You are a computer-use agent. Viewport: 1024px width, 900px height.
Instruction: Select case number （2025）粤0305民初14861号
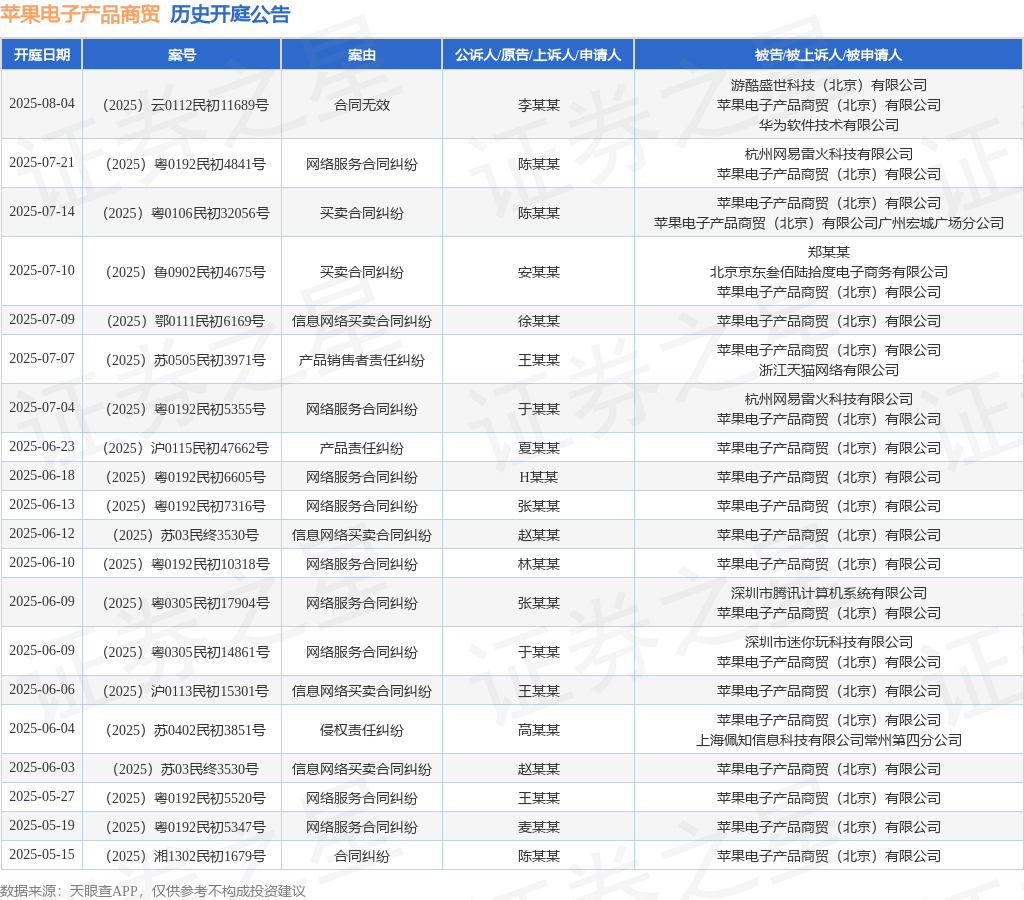click(185, 652)
